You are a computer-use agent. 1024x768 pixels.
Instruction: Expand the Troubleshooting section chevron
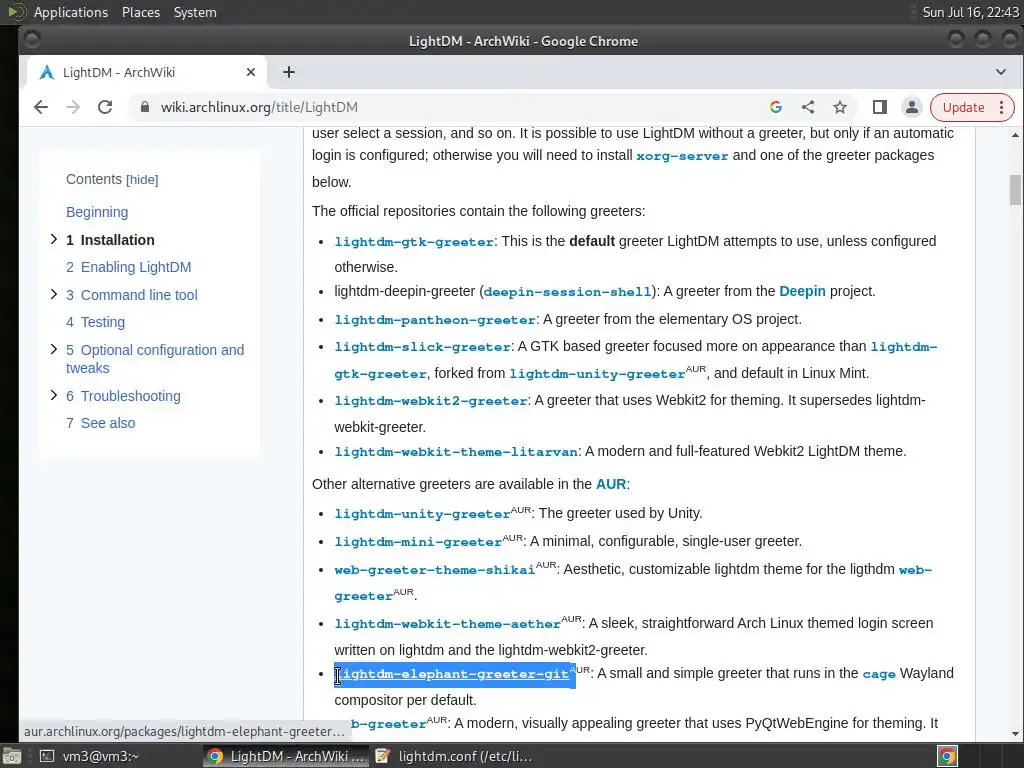click(54, 395)
